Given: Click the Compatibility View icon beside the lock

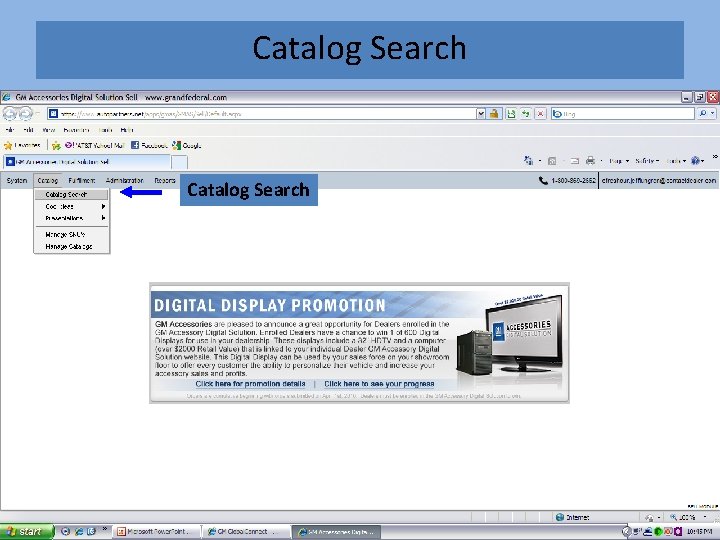Looking at the screenshot, I should tap(511, 113).
